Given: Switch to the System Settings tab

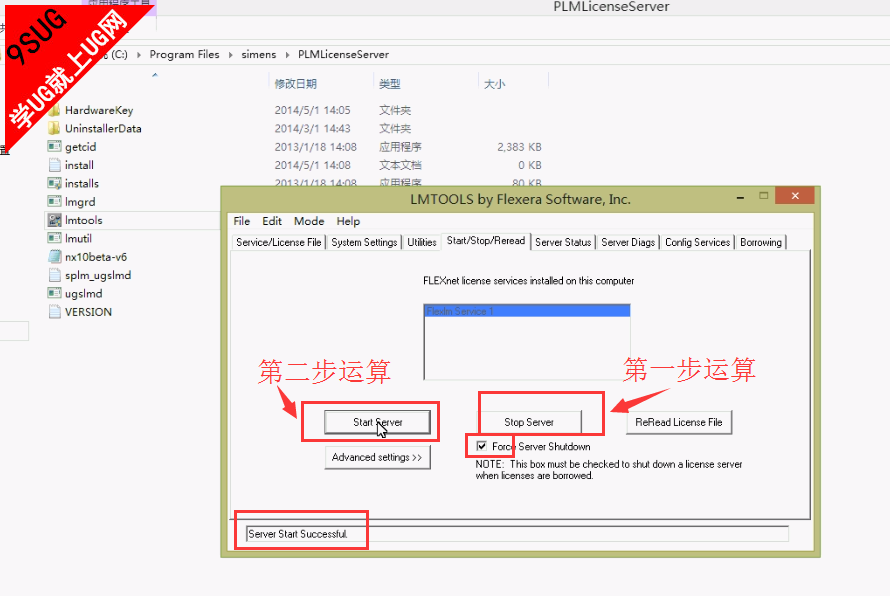Looking at the screenshot, I should coord(364,242).
